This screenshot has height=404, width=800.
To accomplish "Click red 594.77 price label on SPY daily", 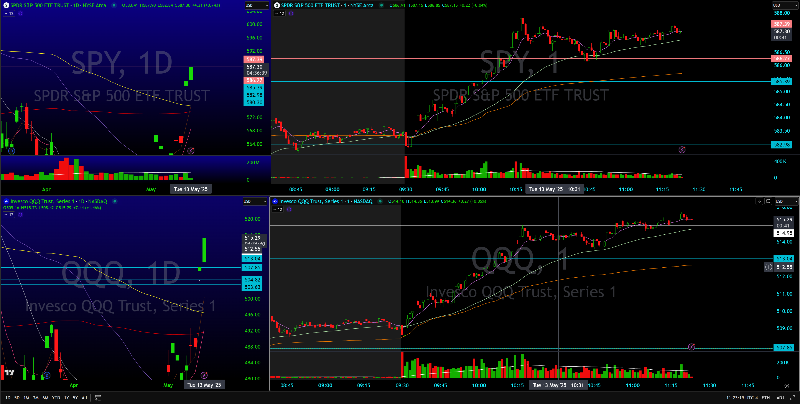I will pos(253,80).
